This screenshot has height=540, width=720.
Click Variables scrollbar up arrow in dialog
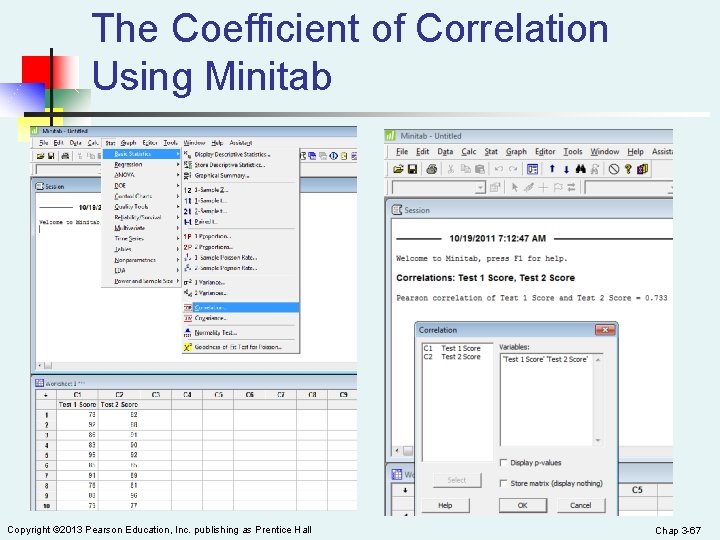598,360
